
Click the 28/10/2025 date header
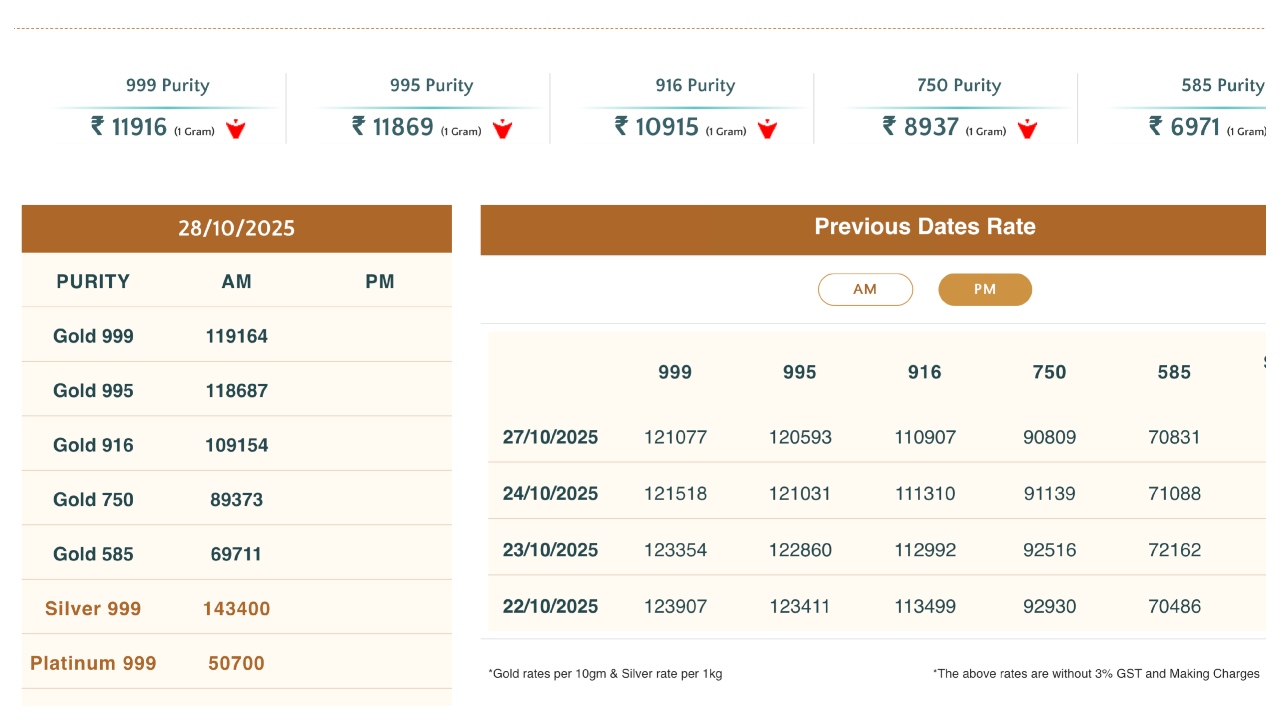(x=236, y=228)
